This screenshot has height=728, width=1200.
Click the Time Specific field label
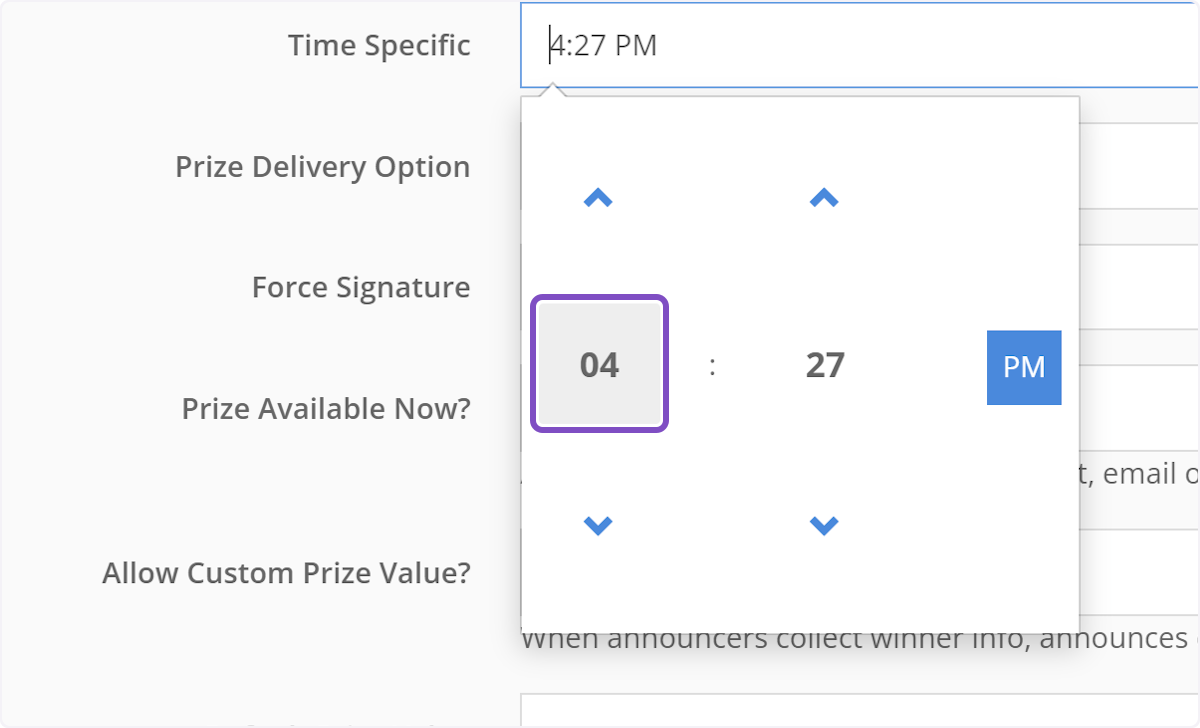point(379,45)
